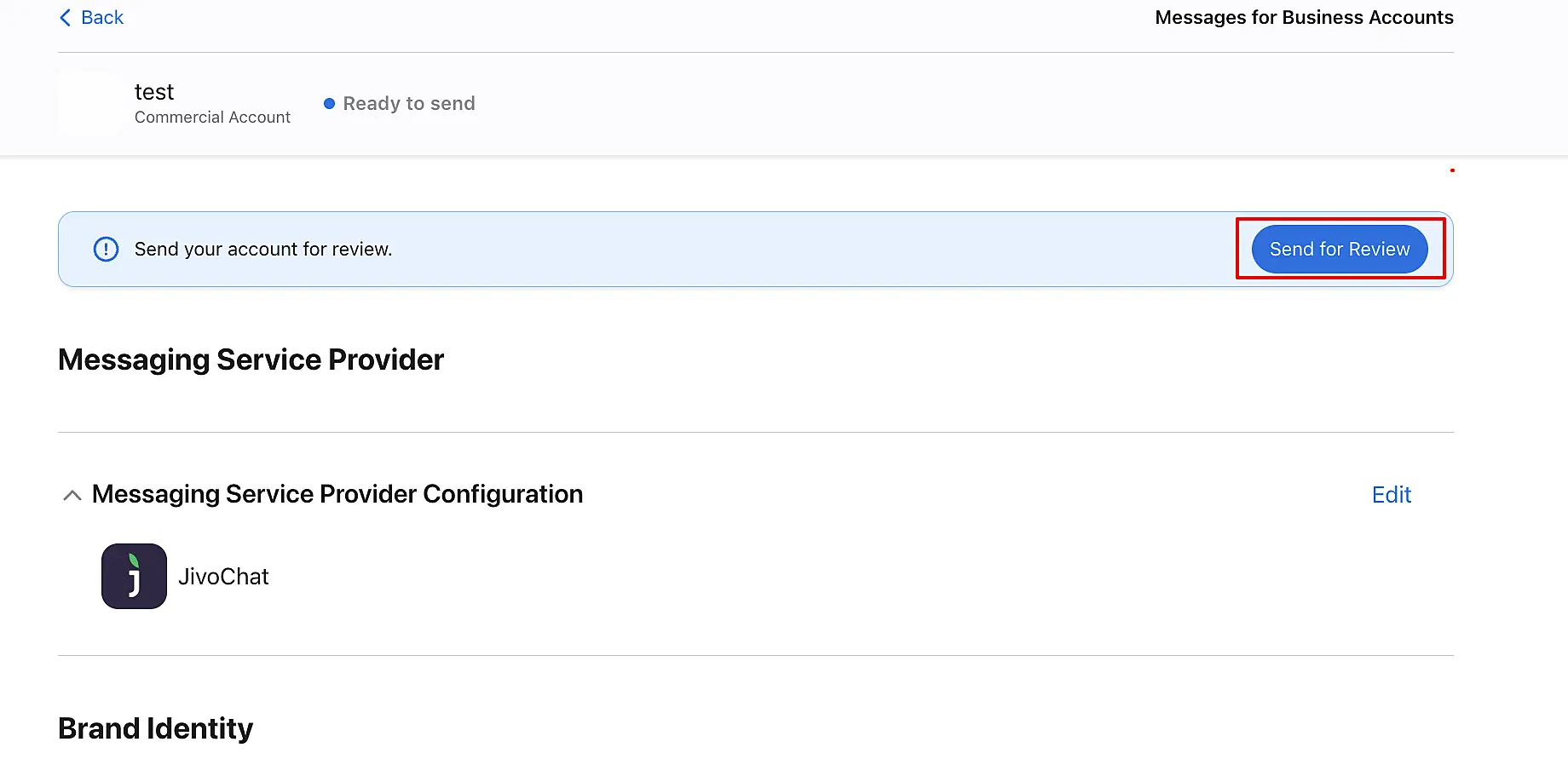
Task: Click the Commercial Account subtitle
Action: (x=212, y=118)
